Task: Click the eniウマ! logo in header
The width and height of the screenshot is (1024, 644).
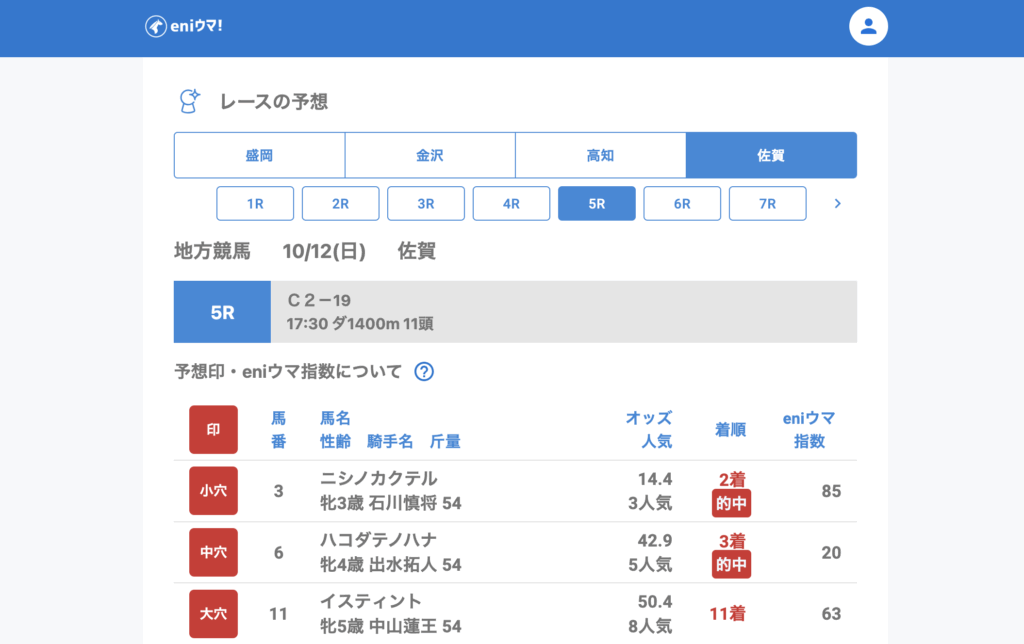Action: pos(184,26)
